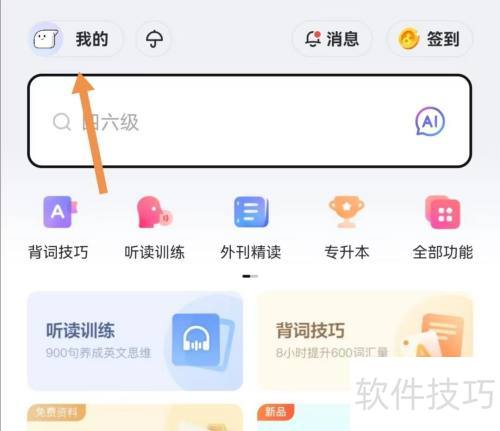Open the 背词技巧 orange card
The height and width of the screenshot is (431, 500).
pos(365,341)
